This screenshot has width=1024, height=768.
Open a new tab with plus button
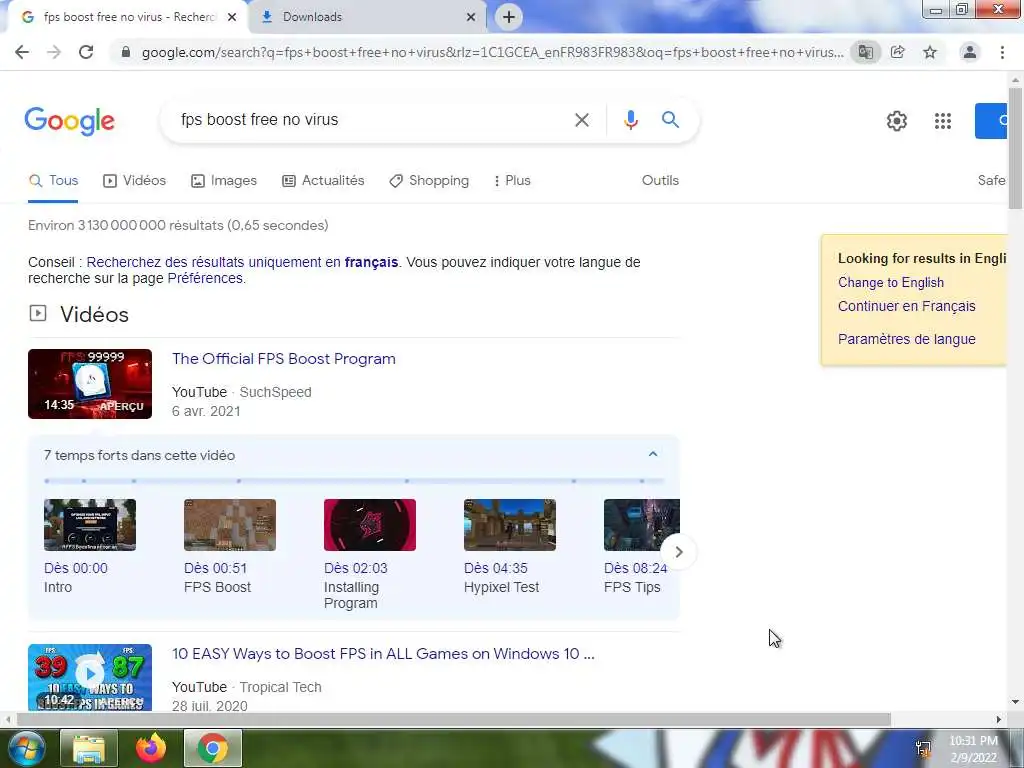(509, 17)
